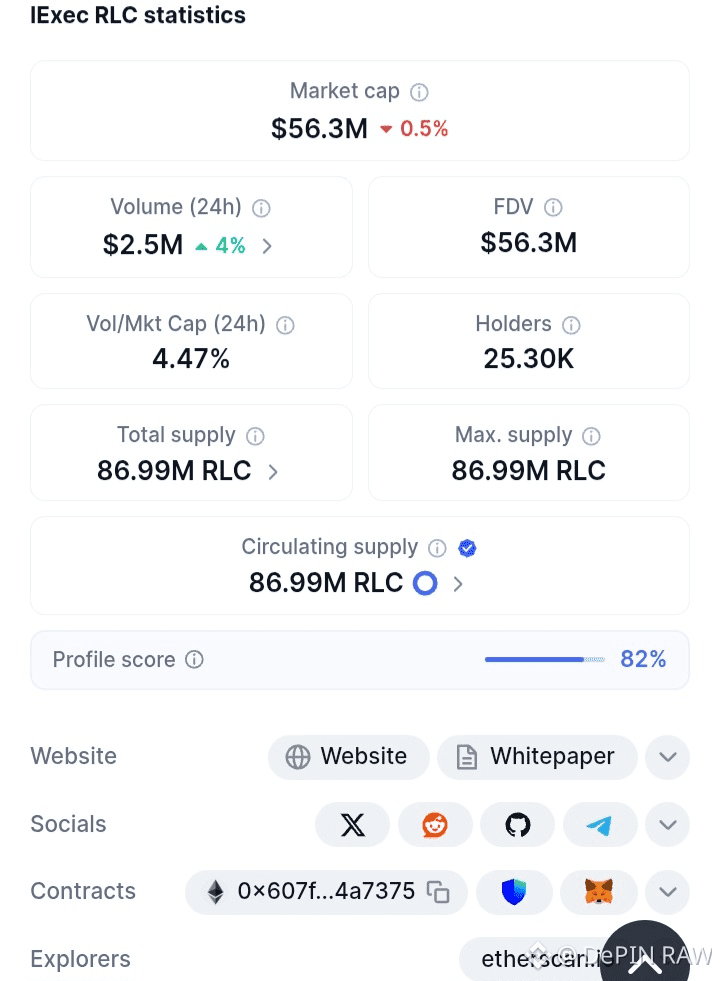Open the X (Twitter) social link

tap(353, 825)
